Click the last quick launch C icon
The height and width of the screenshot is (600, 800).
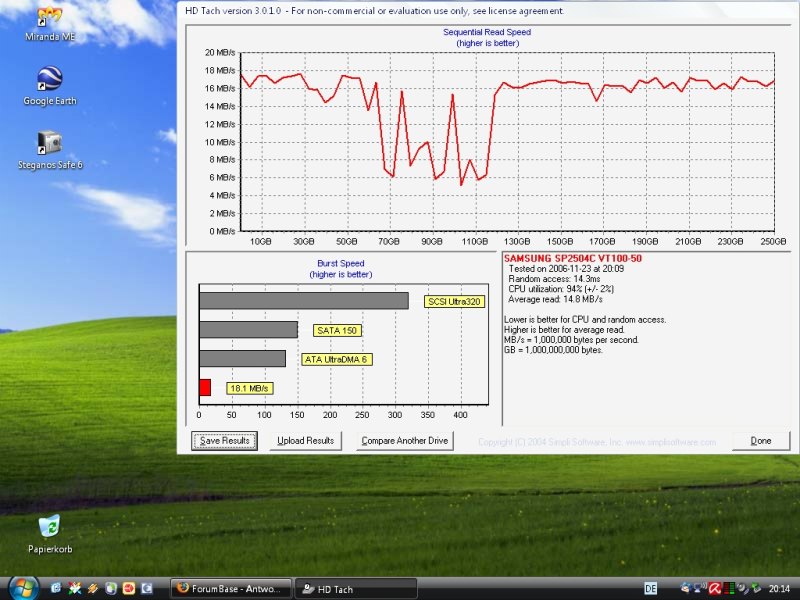[146, 588]
